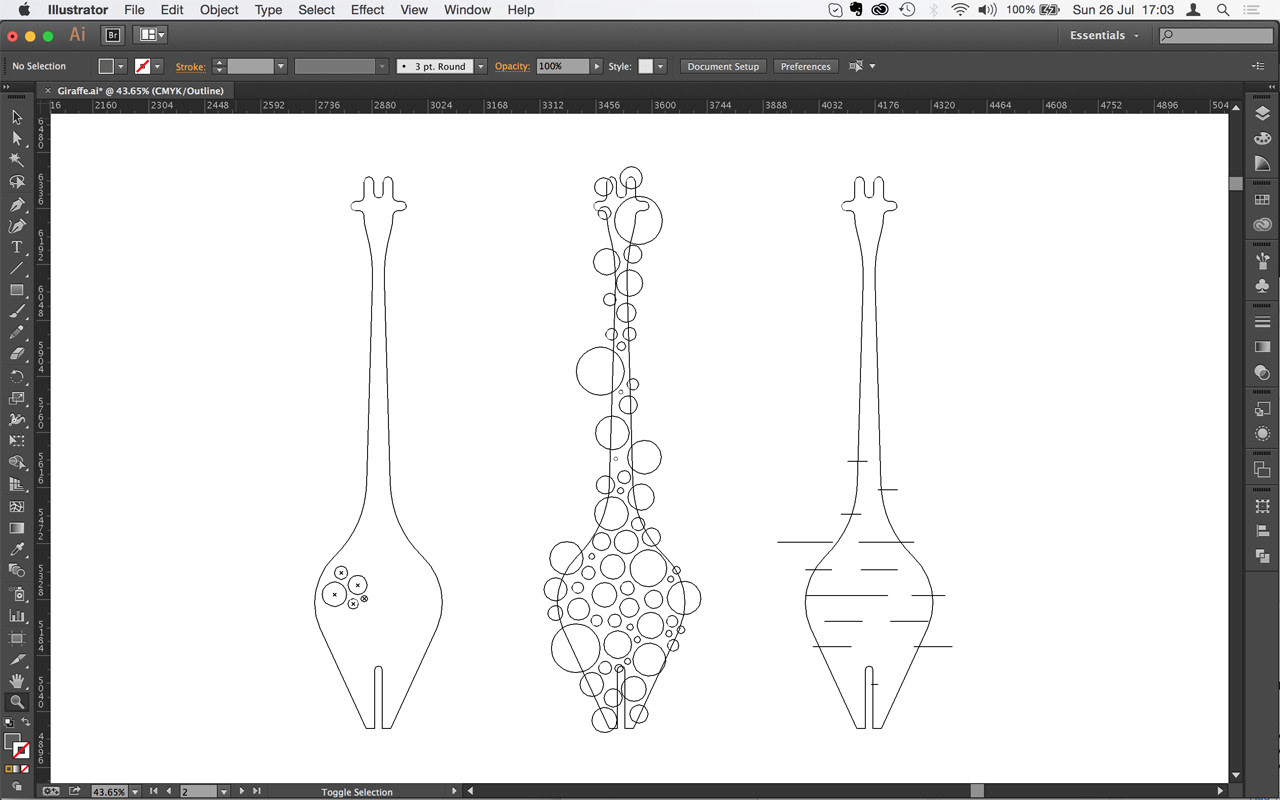1280x800 pixels.
Task: Open the Opacity panel link
Action: (x=512, y=66)
